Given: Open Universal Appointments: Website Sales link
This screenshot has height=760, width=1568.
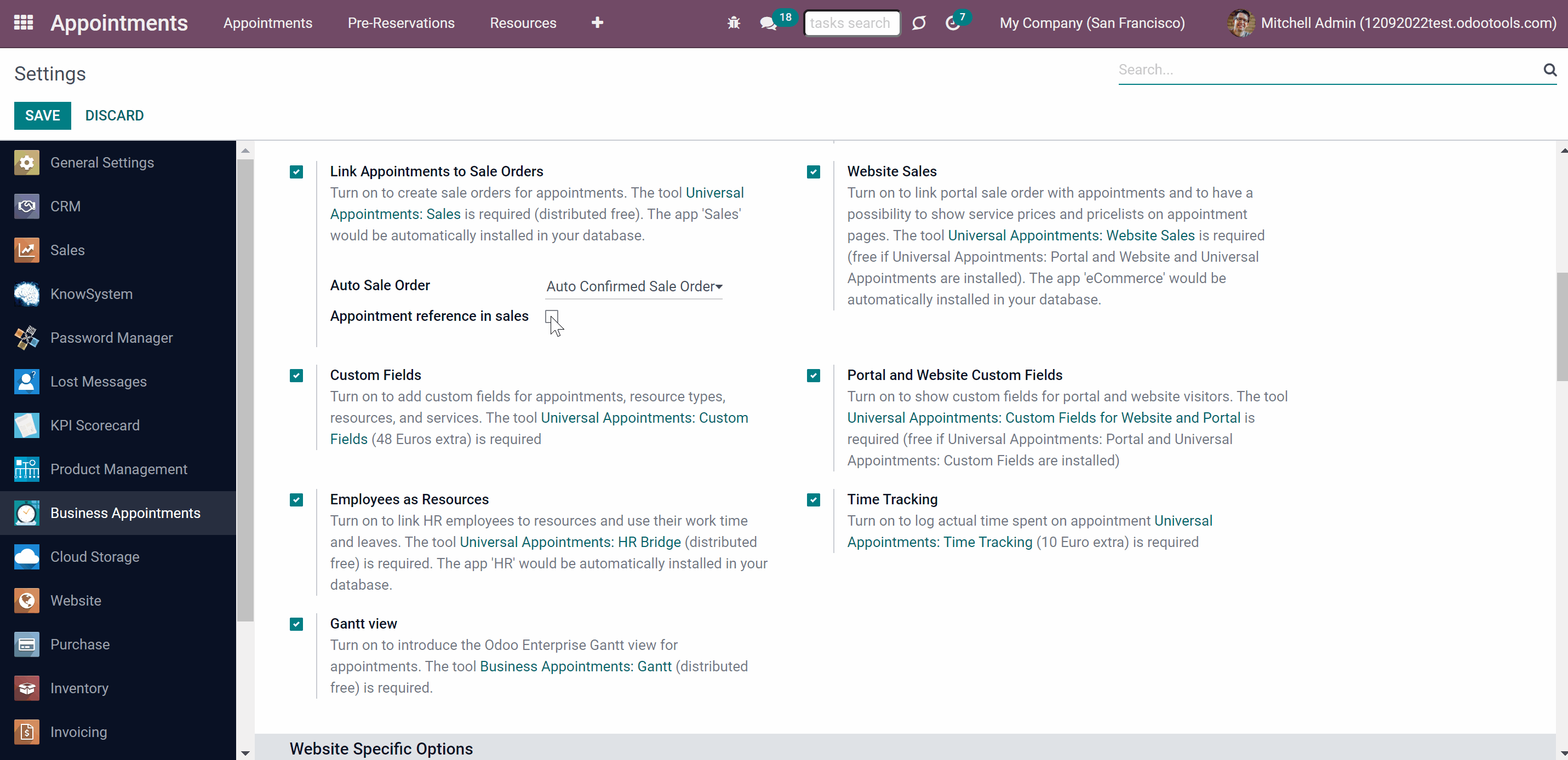Looking at the screenshot, I should pos(1071,235).
